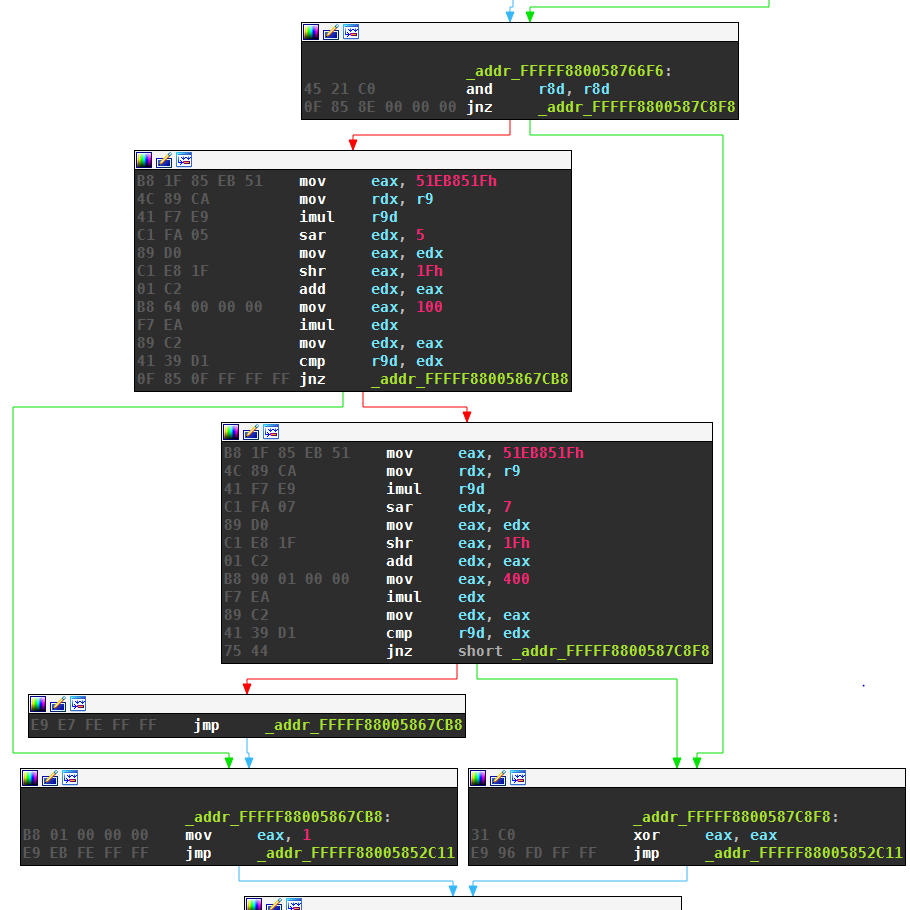910x910 pixels.
Task: Click the group icon on the 'xor eax, eax' block
Action: tap(518, 778)
